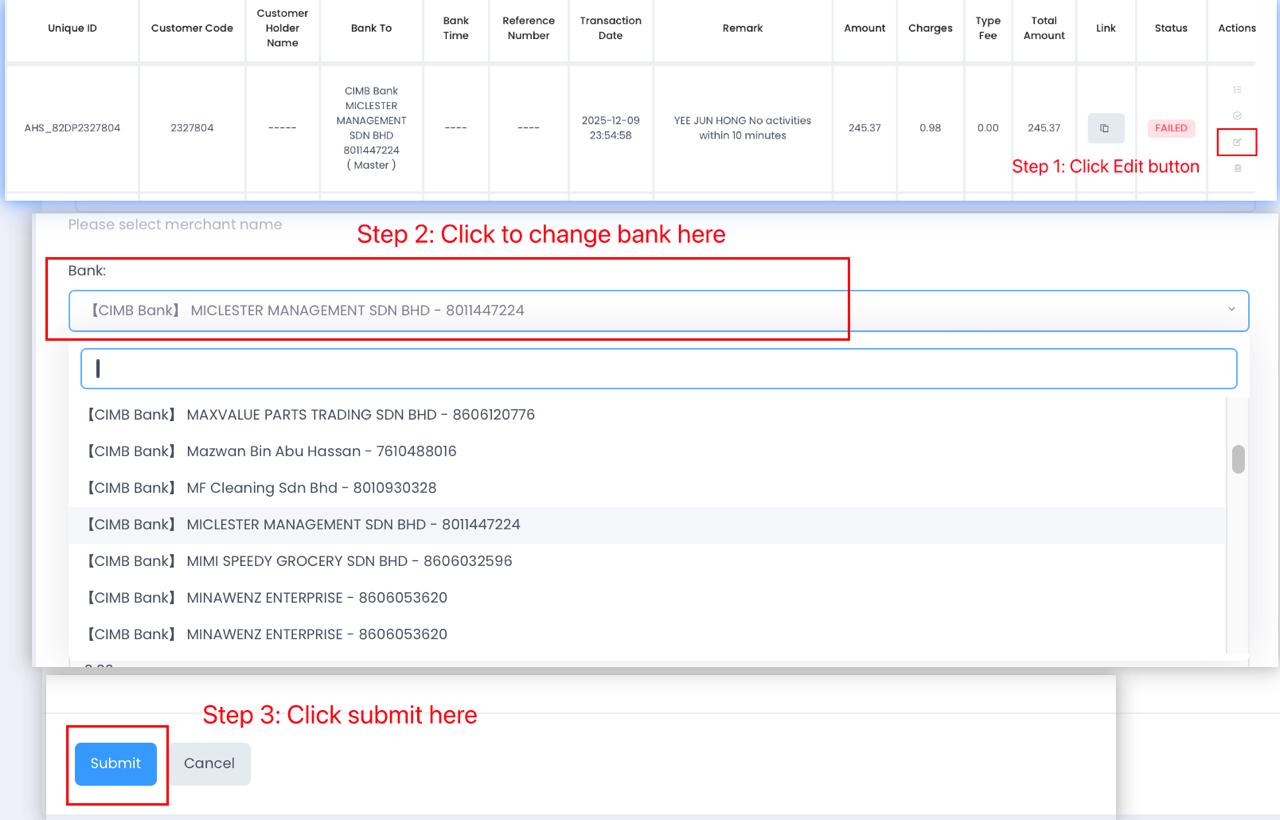The image size is (1280, 820).
Task: Click the FAILED status badge
Action: (1170, 128)
